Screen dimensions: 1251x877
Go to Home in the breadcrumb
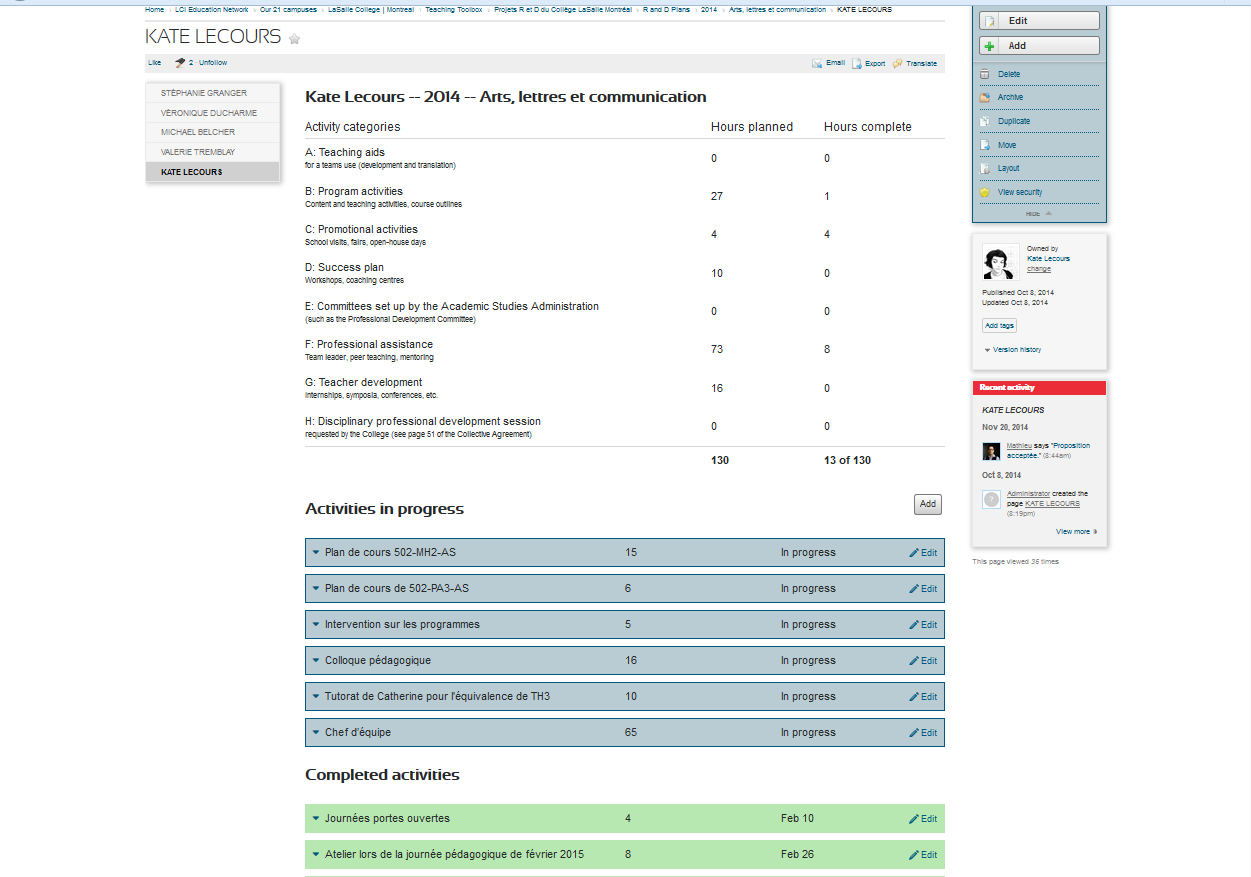pyautogui.click(x=154, y=9)
